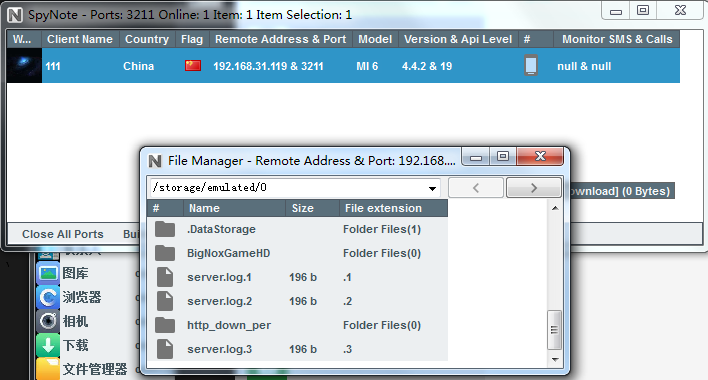708x380 pixels.
Task: Open the BigNoxGameHD folder icon
Action: pyautogui.click(x=165, y=253)
